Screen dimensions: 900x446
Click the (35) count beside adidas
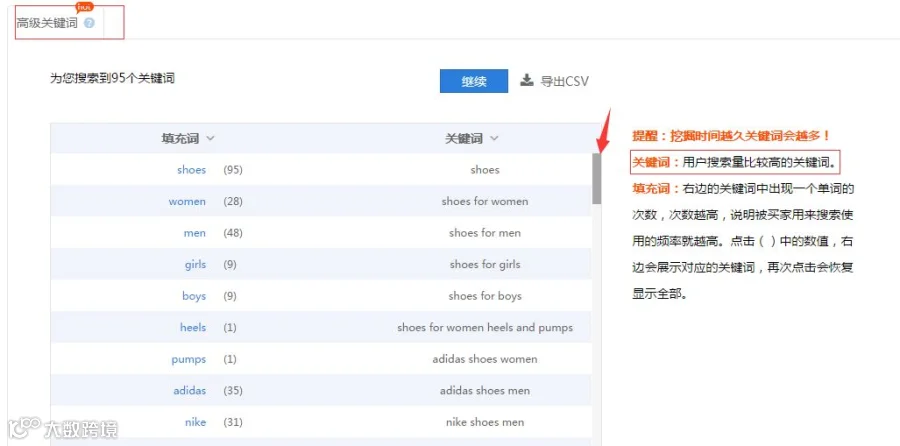[233, 391]
